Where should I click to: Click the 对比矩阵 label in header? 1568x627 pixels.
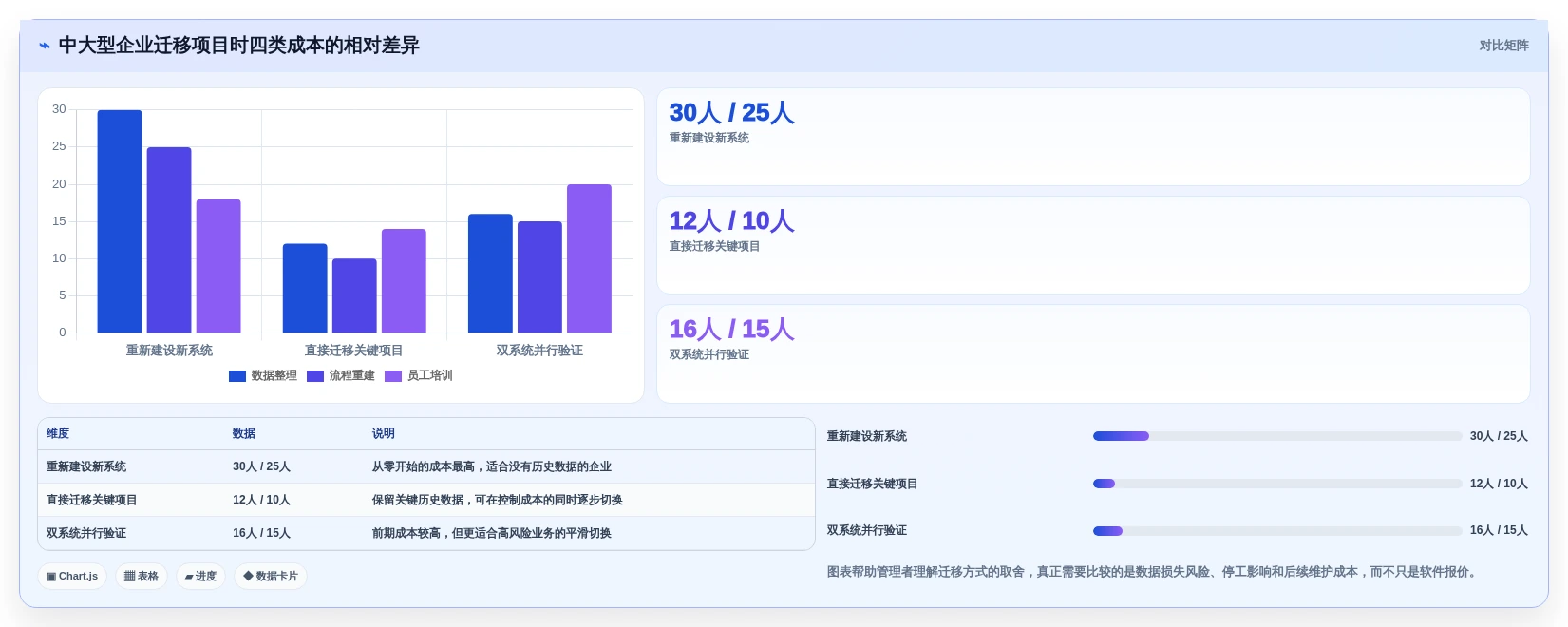[1503, 46]
